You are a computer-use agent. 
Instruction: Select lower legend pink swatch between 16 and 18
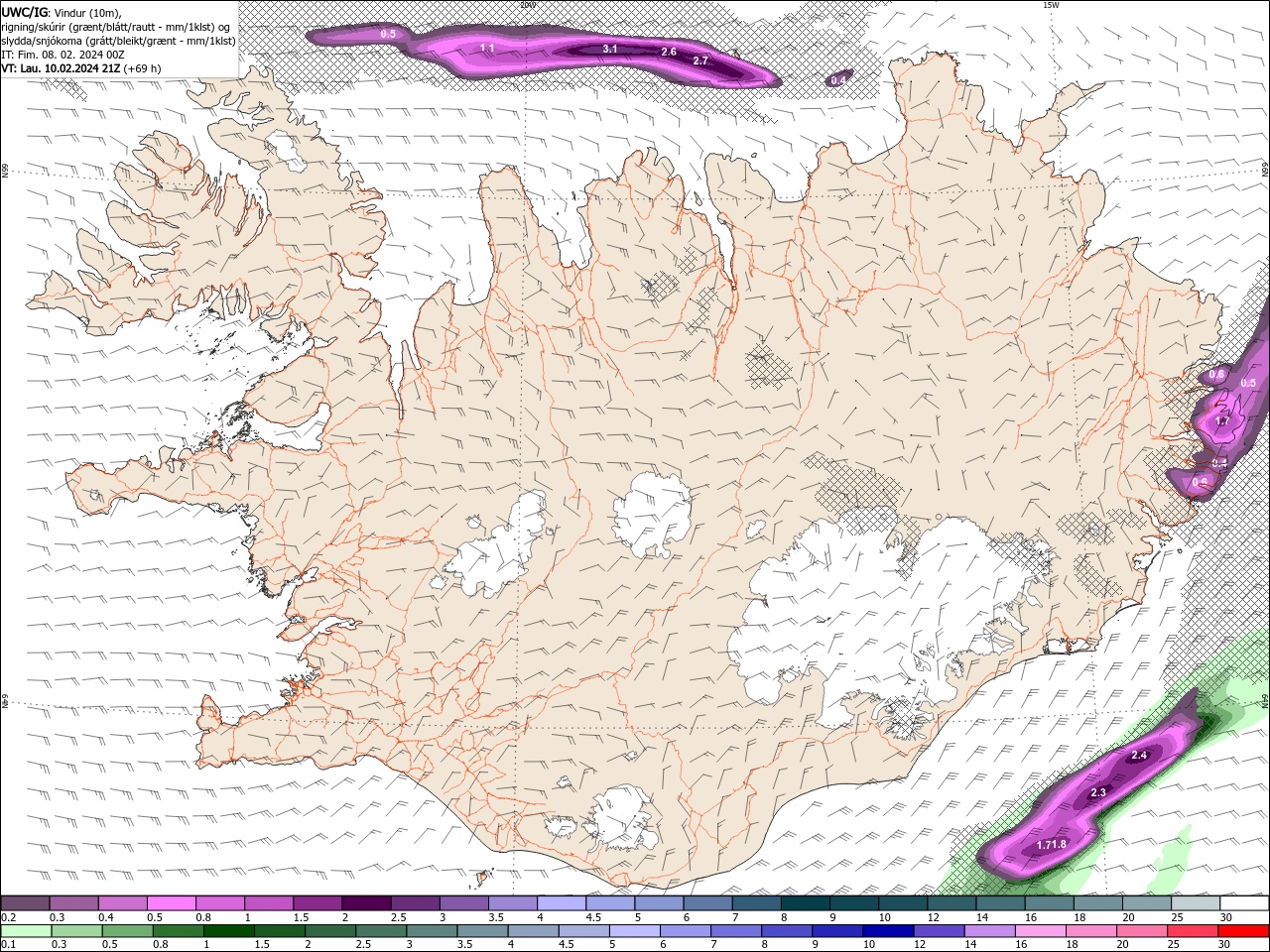point(1041,931)
